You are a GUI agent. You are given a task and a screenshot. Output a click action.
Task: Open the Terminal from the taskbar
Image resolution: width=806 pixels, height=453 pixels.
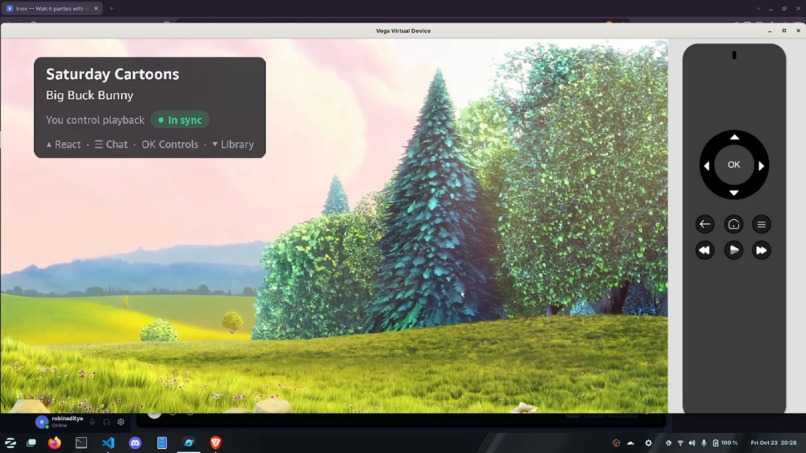[x=81, y=443]
